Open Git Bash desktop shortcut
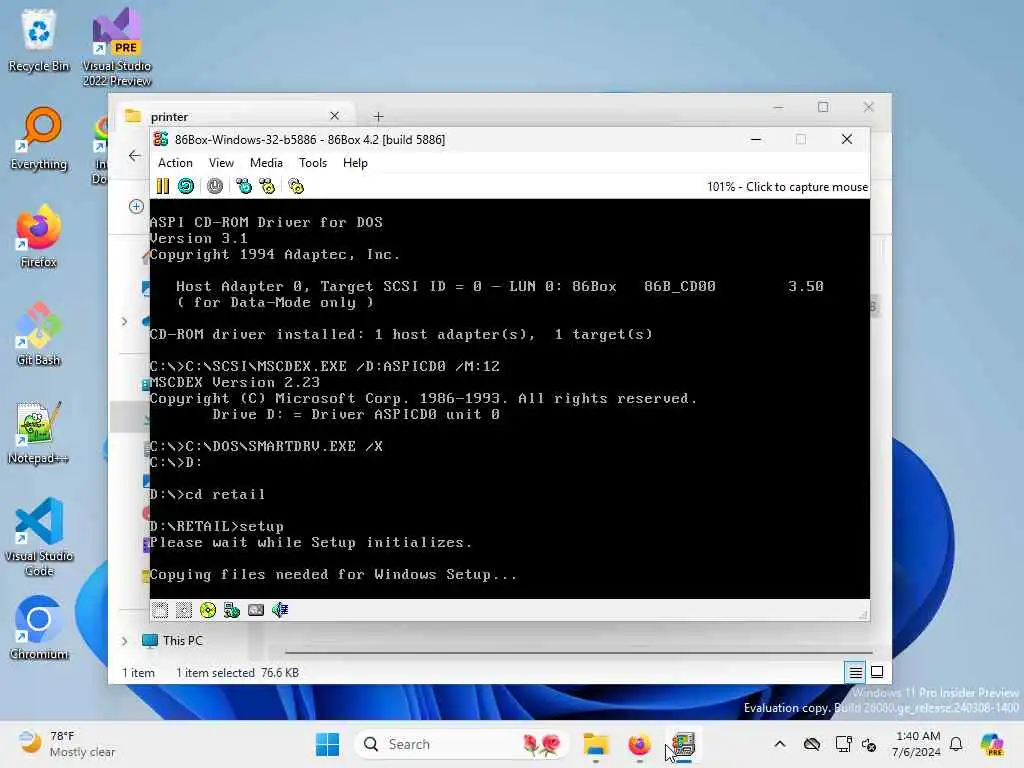 tap(39, 334)
